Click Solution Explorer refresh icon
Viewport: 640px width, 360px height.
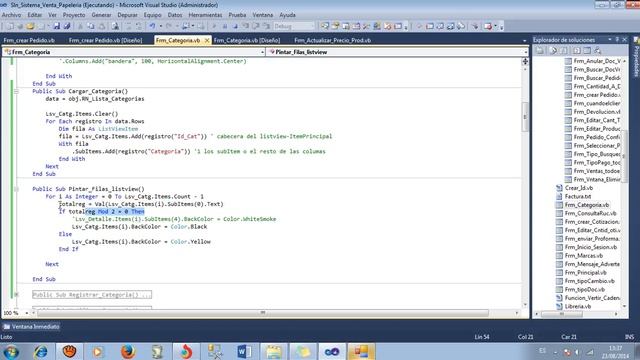[x=563, y=51]
